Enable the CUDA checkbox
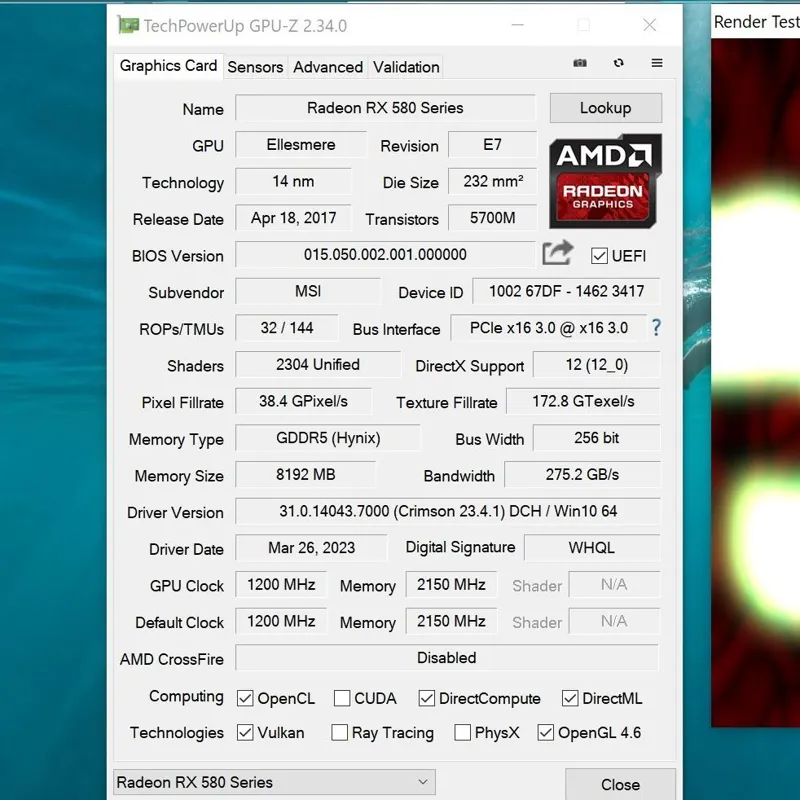Screen dimensions: 800x800 tap(342, 698)
